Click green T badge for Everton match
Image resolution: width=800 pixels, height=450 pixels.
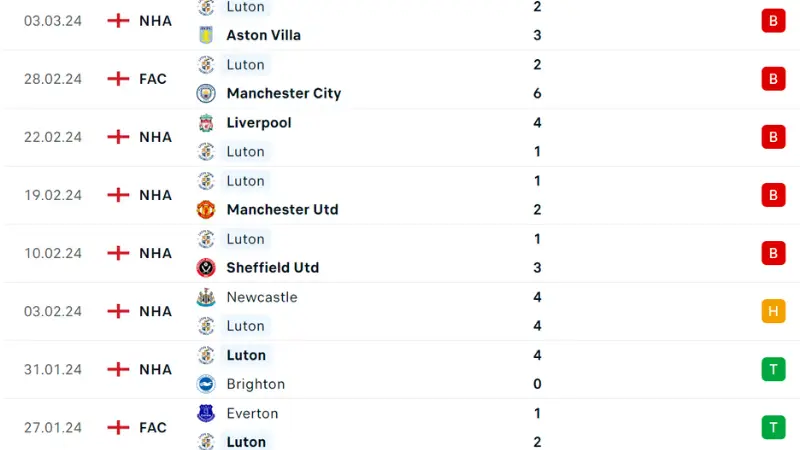click(x=773, y=428)
